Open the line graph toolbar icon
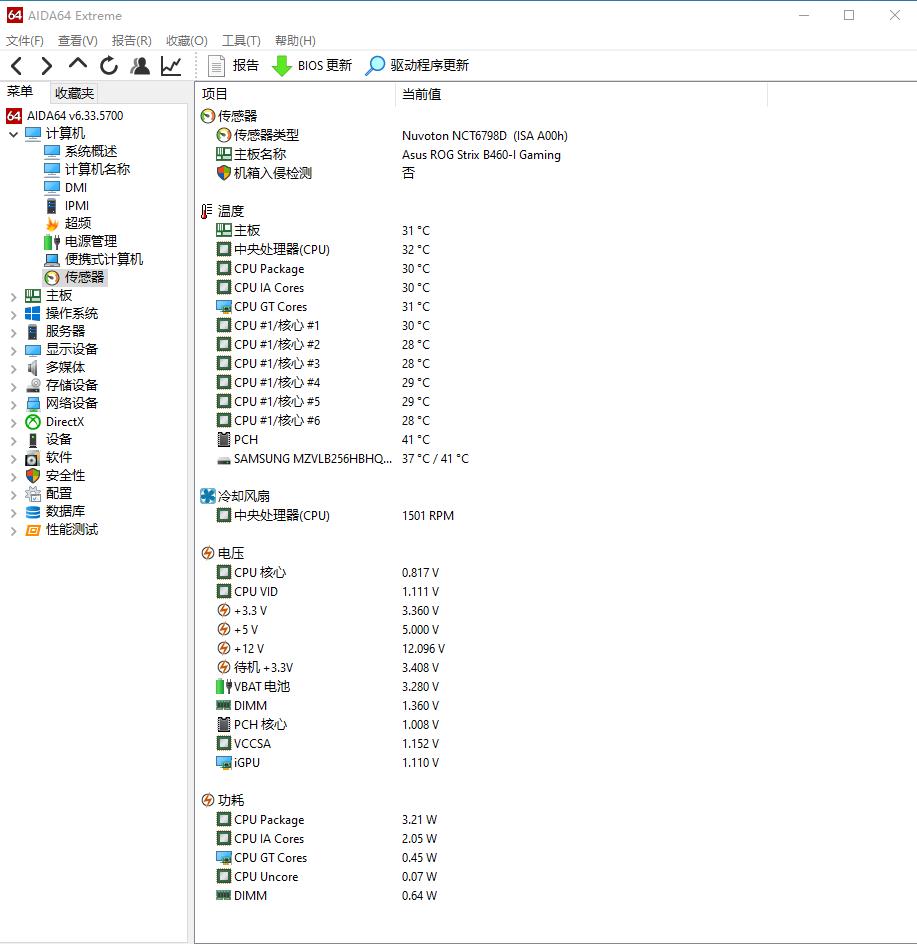 click(172, 66)
